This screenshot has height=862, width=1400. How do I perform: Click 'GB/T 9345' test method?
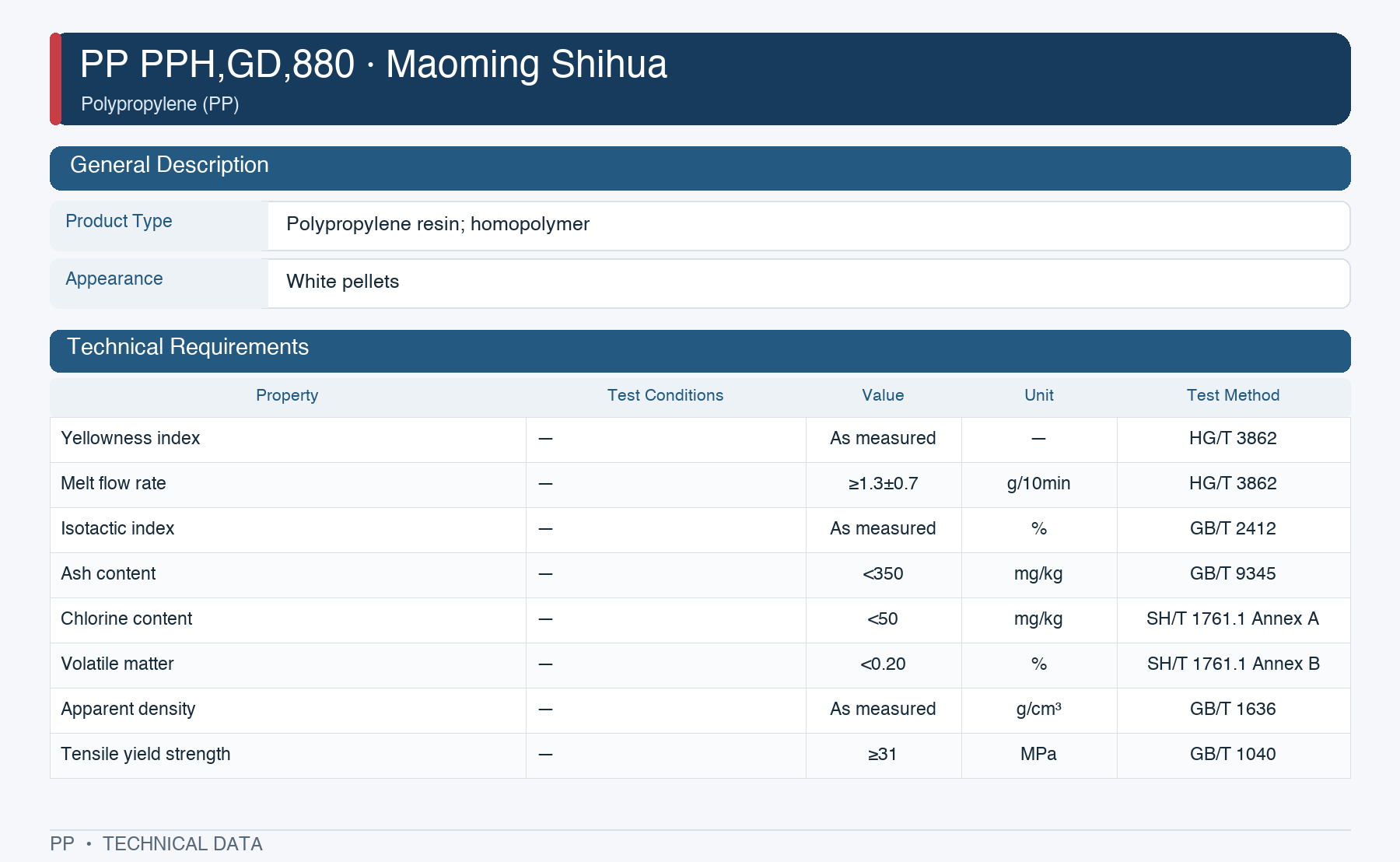coord(1233,574)
